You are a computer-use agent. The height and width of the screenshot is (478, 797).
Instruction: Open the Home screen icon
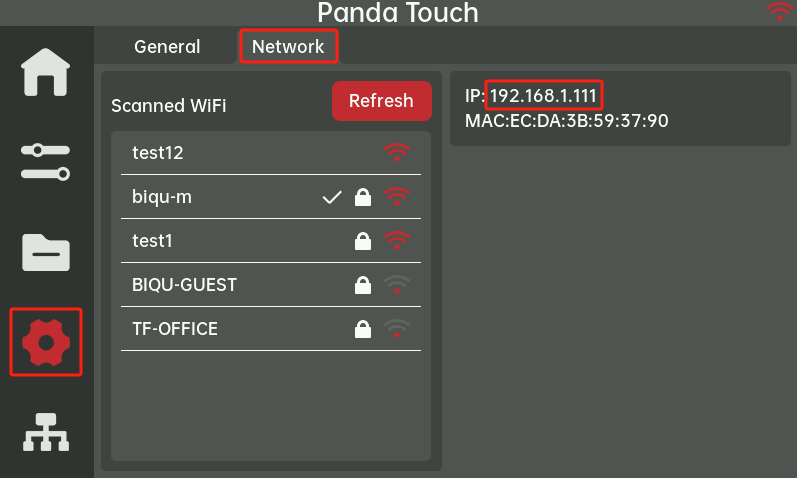[x=46, y=72]
